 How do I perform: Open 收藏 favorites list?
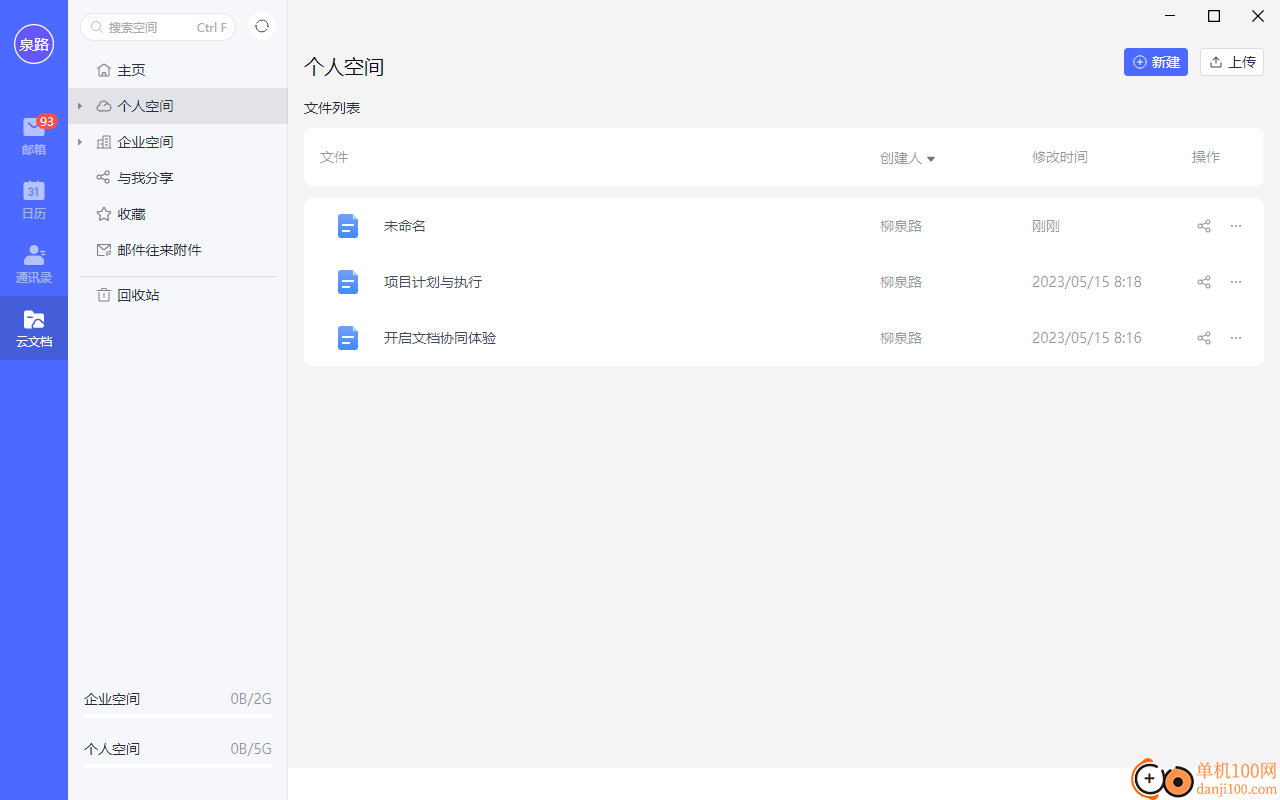178,214
